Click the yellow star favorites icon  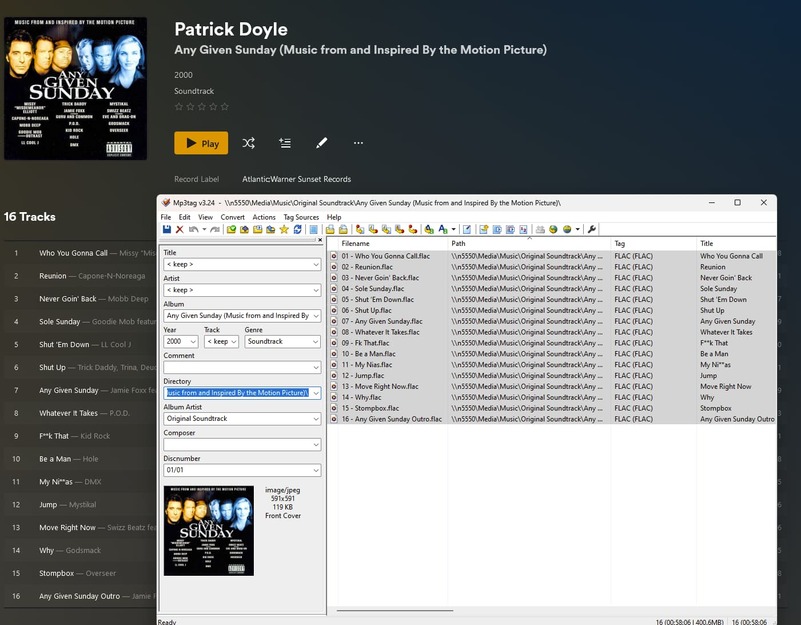click(x=284, y=230)
